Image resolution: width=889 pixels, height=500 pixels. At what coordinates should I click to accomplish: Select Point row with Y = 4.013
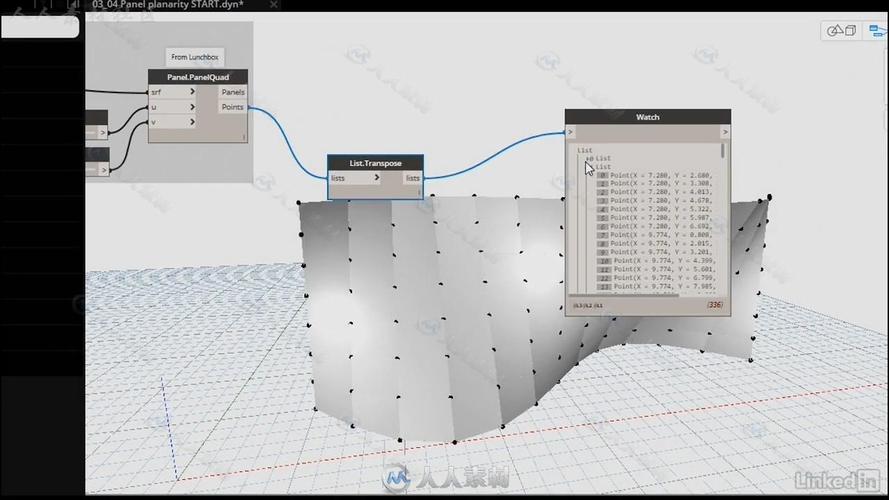click(655, 192)
